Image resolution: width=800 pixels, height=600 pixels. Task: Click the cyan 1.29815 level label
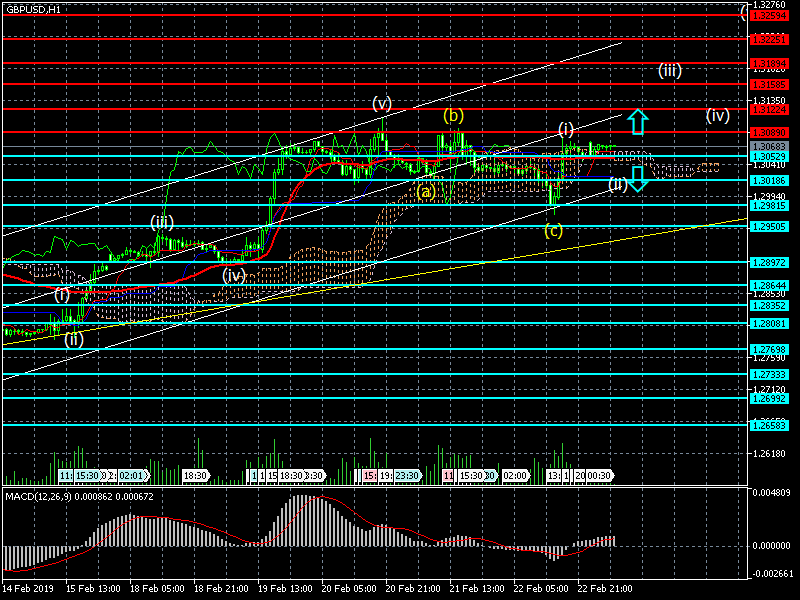click(769, 205)
